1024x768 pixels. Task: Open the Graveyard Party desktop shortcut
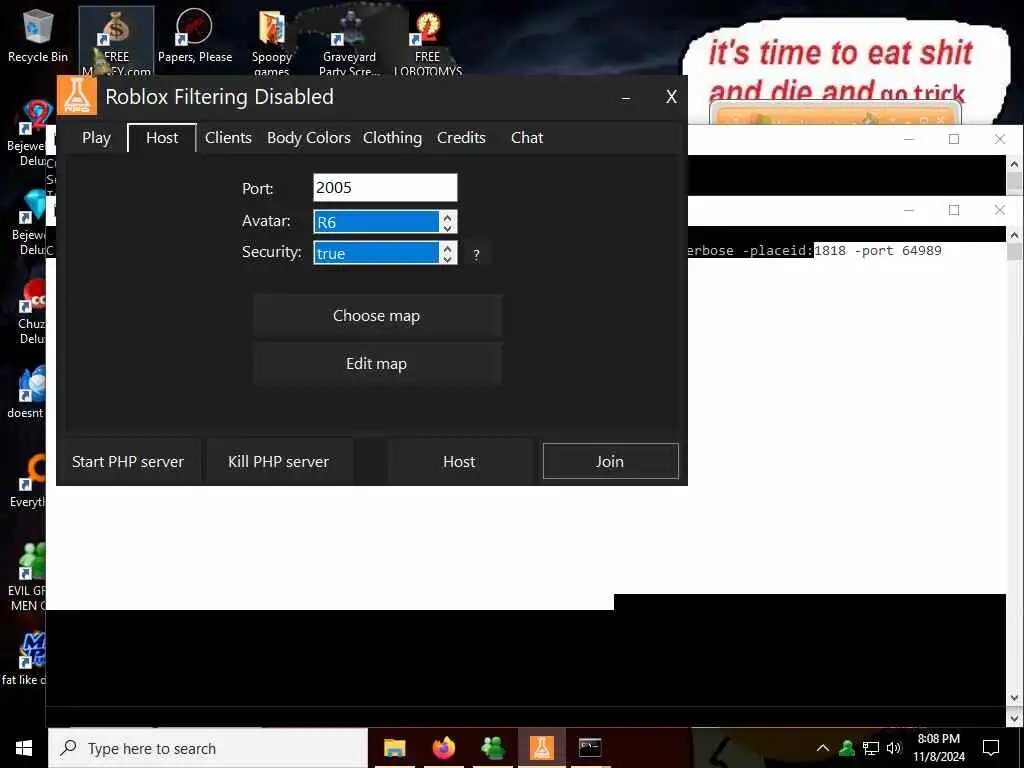click(349, 40)
